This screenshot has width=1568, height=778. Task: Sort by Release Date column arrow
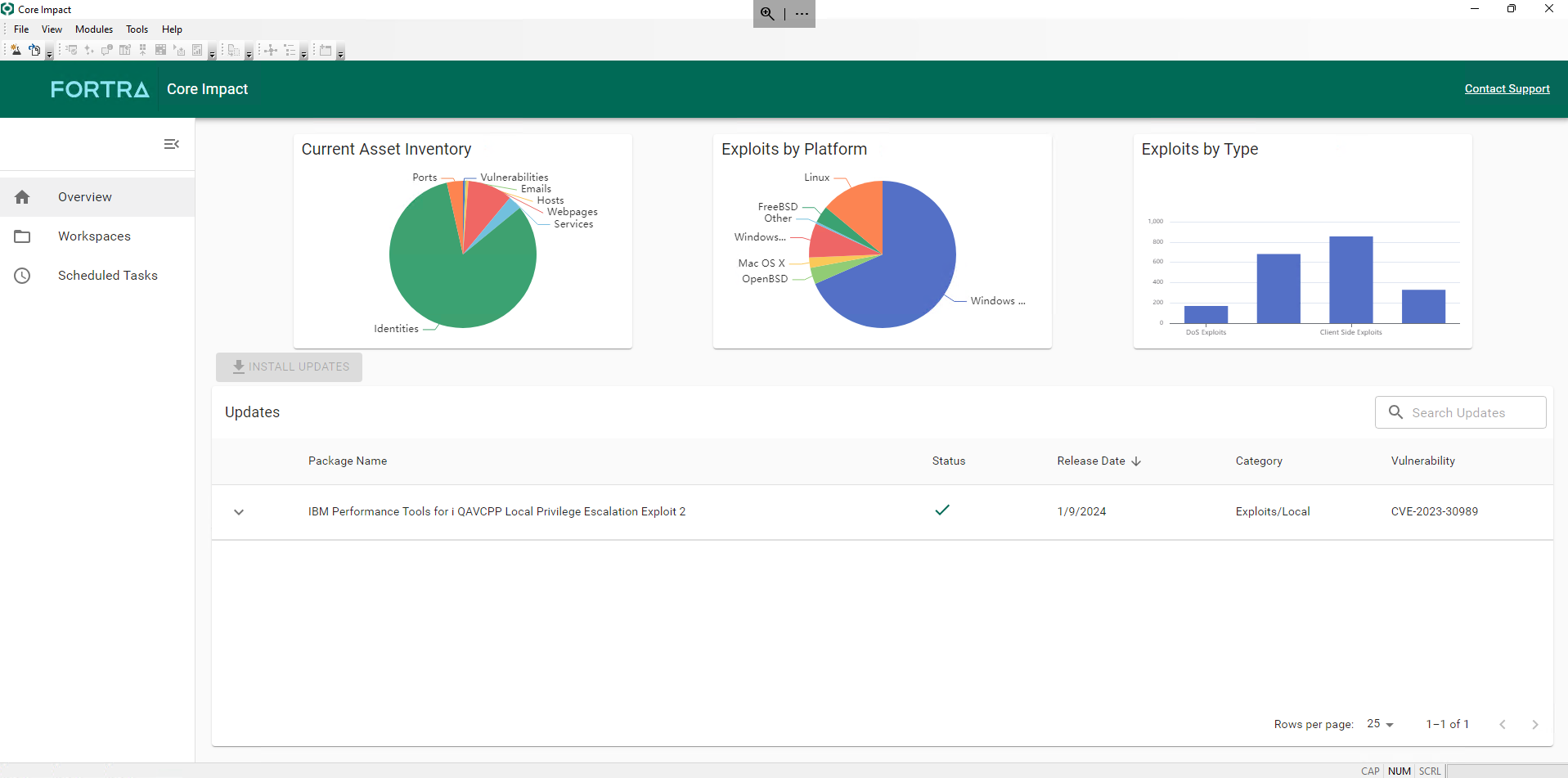click(x=1136, y=461)
